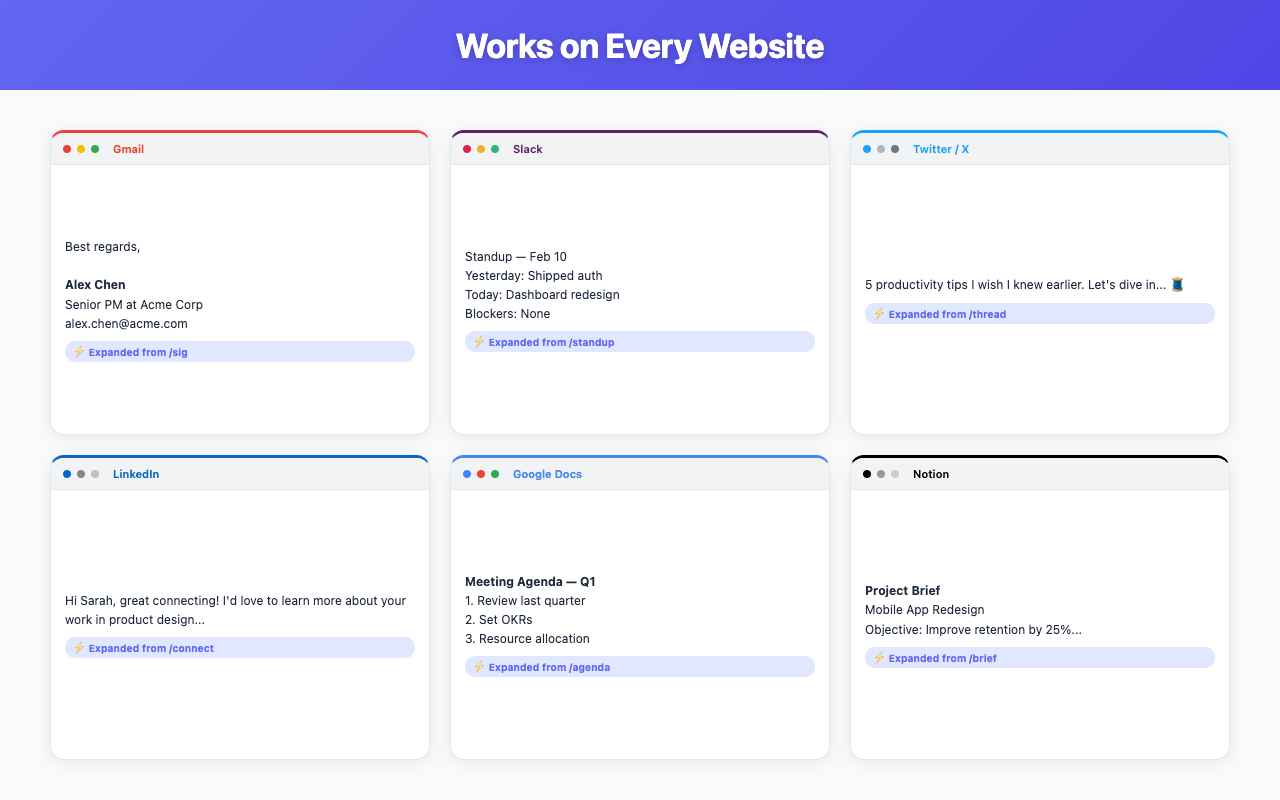The height and width of the screenshot is (800, 1280).
Task: Select the Twitter / X window title
Action: (x=941, y=149)
